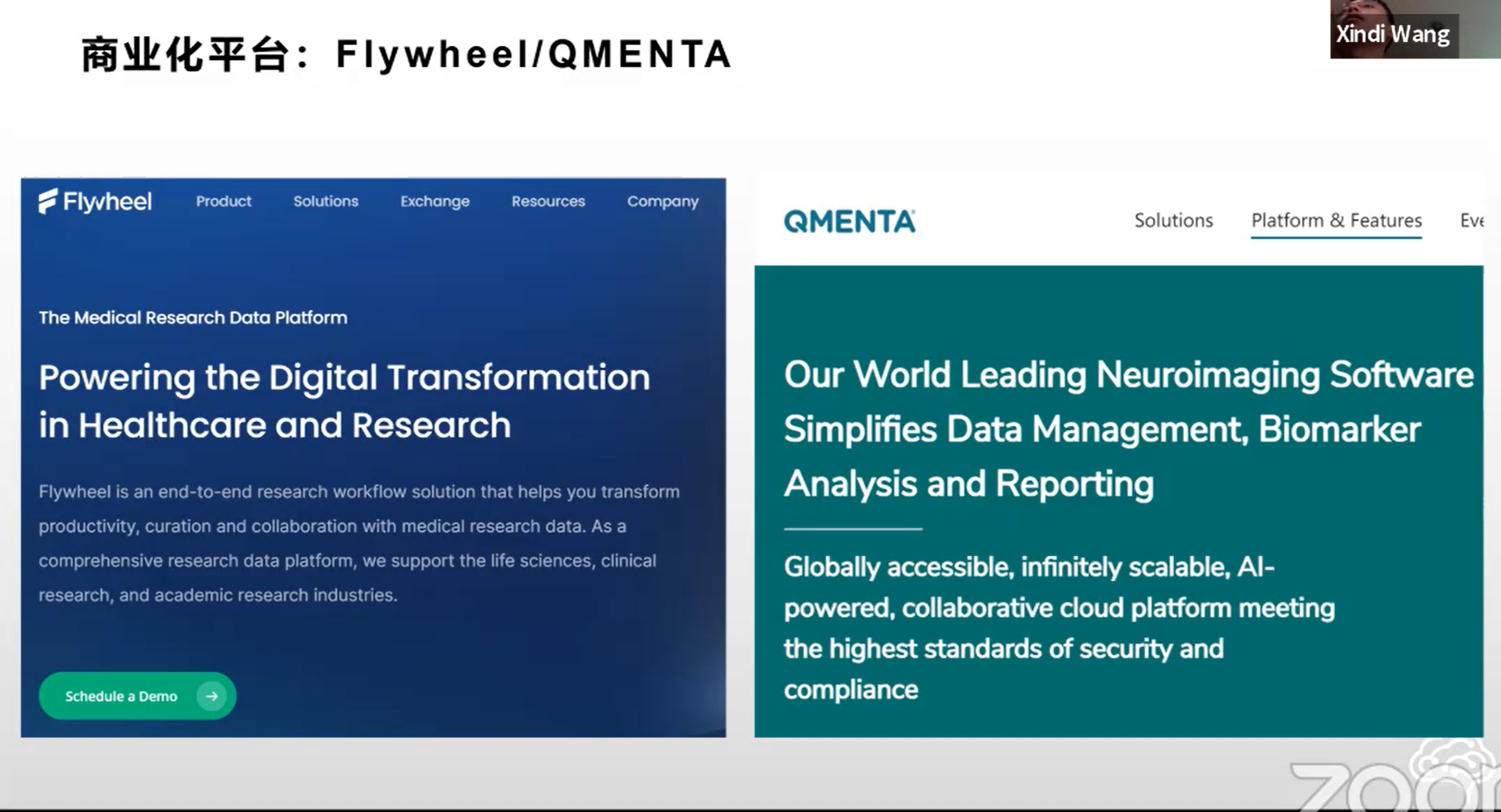Open the Product menu on Flywheel
Image resolution: width=1501 pixels, height=812 pixels.
coord(223,201)
